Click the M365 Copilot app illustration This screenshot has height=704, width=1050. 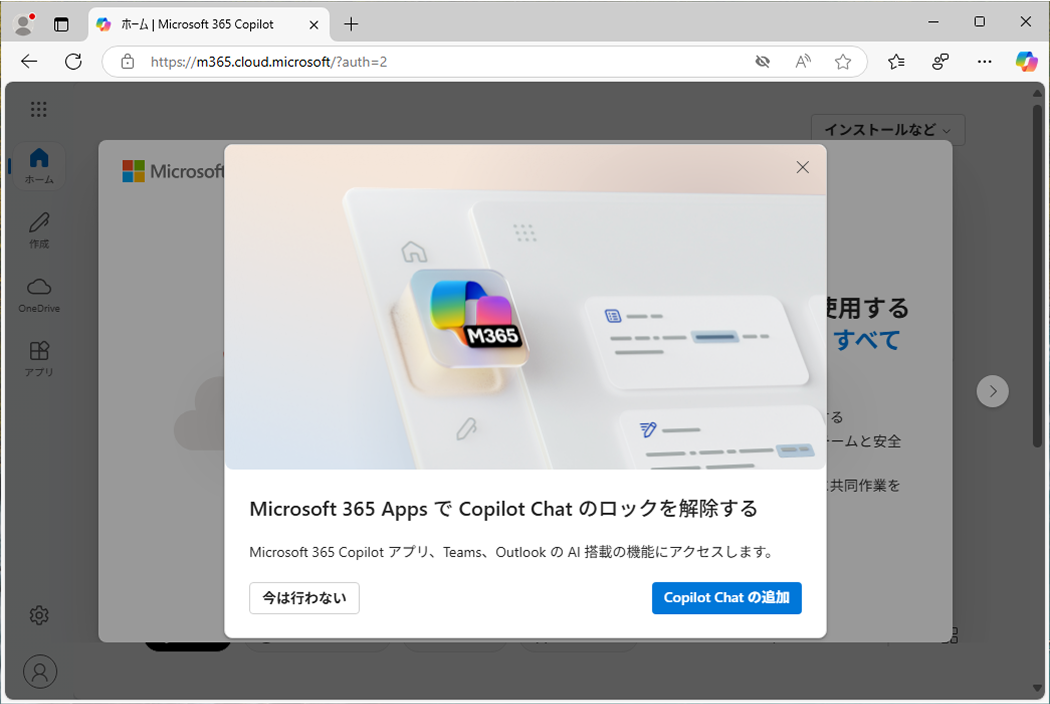pyautogui.click(x=469, y=318)
